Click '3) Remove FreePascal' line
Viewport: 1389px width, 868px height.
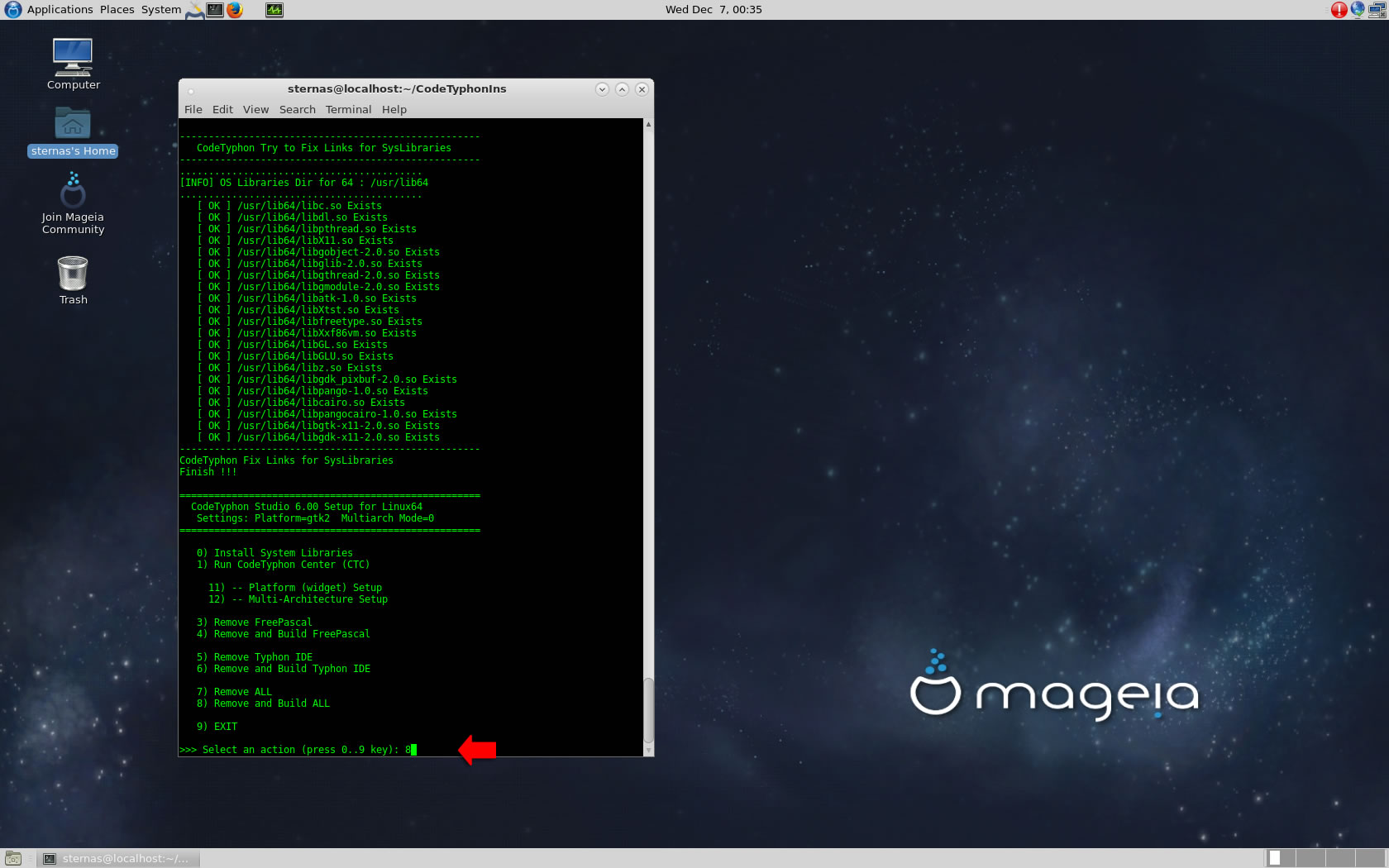tap(255, 622)
